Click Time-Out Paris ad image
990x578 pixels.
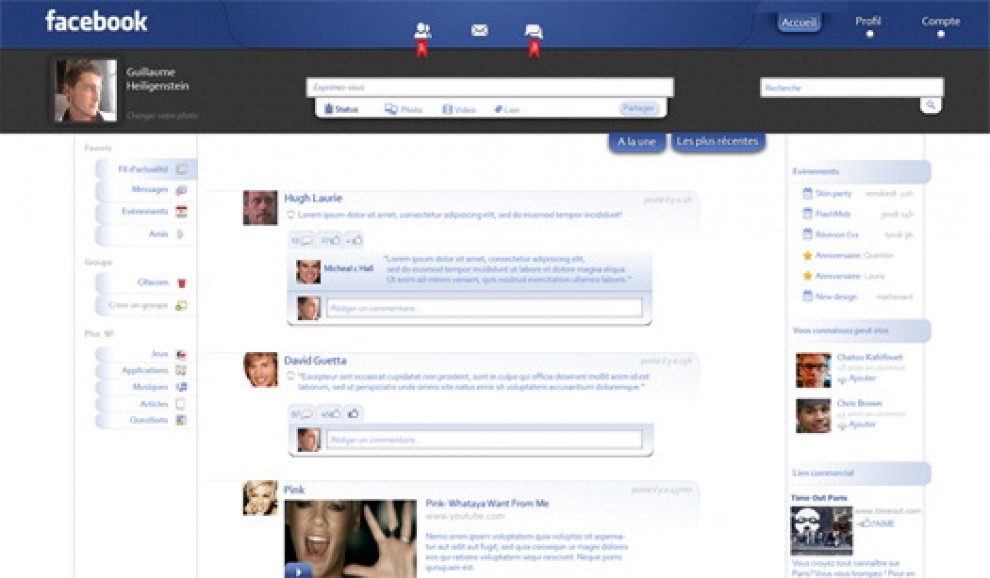coord(821,531)
